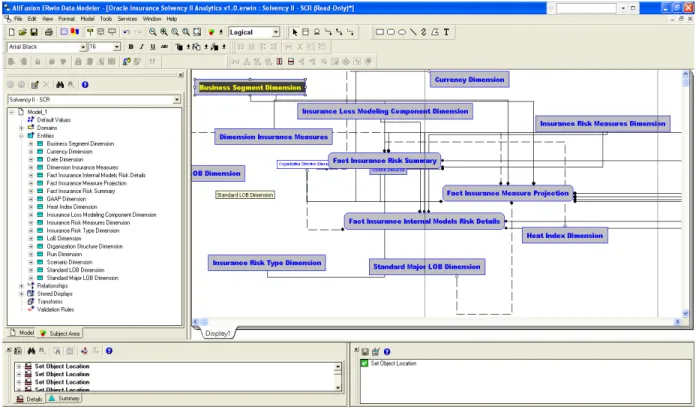Click the Zoom In magnifier icon
Image resolution: width=699 pixels, height=407 pixels.
point(164,32)
